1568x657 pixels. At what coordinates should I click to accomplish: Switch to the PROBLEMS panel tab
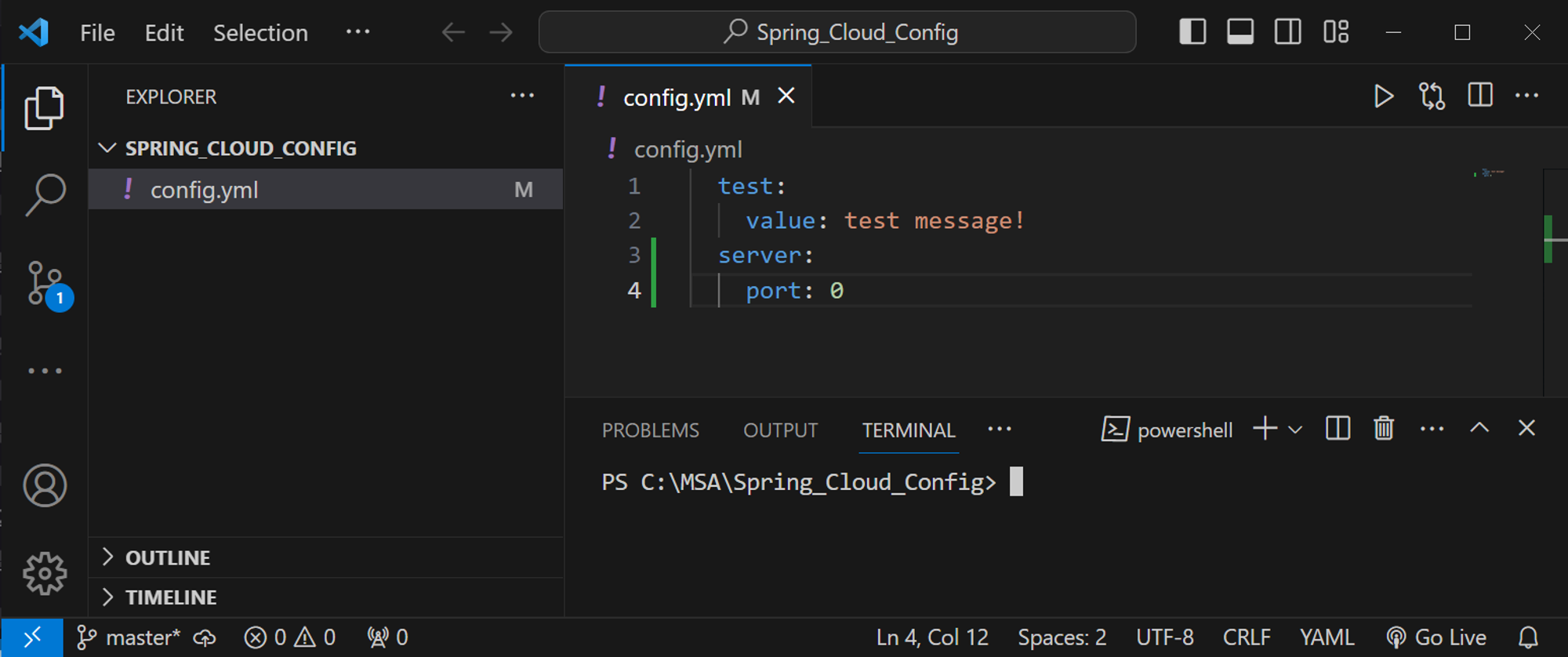pyautogui.click(x=650, y=430)
